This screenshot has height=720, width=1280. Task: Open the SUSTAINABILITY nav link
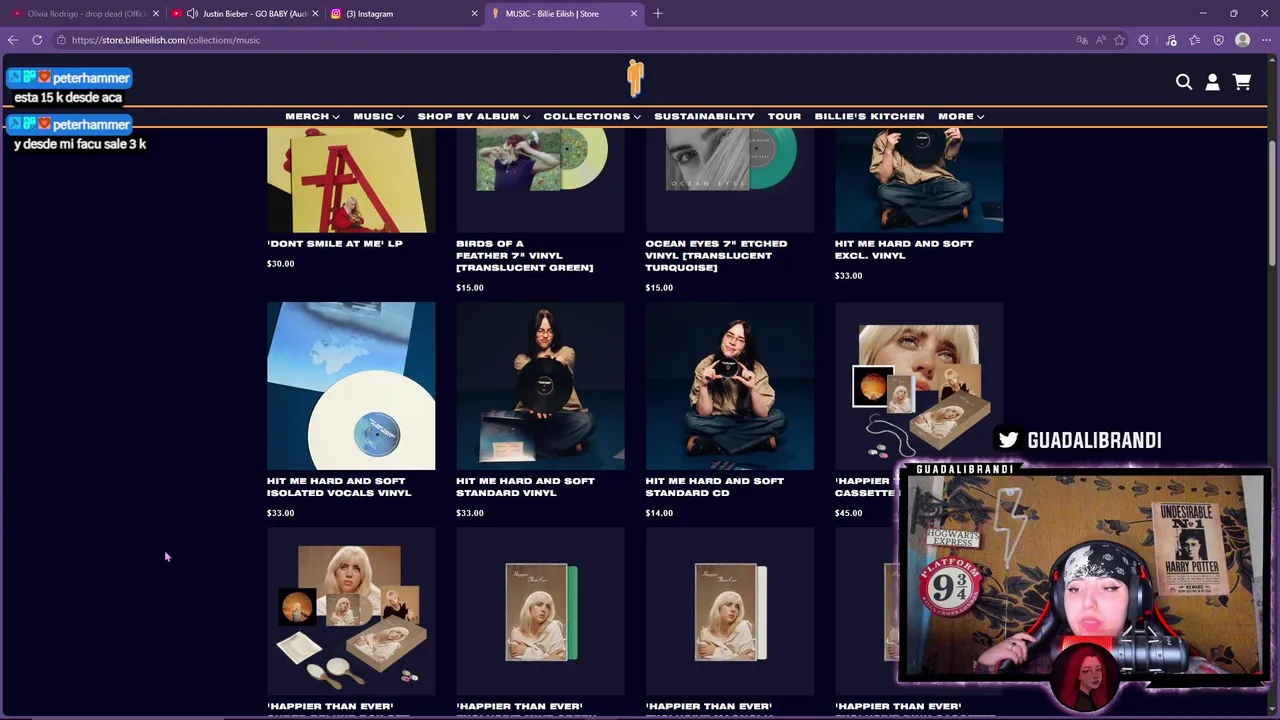pyautogui.click(x=704, y=117)
